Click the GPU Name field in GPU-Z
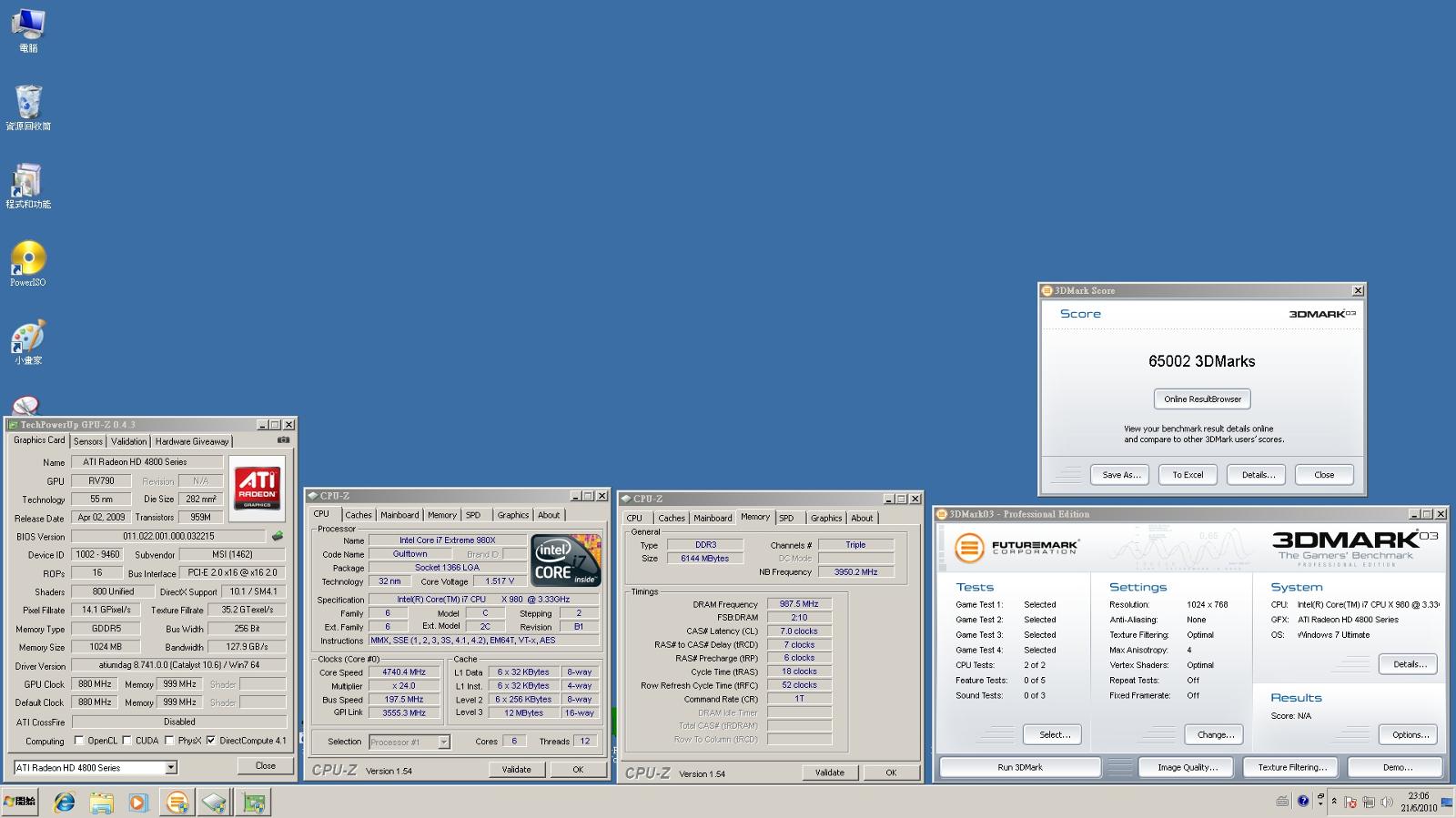The height and width of the screenshot is (818, 1456). point(147,462)
